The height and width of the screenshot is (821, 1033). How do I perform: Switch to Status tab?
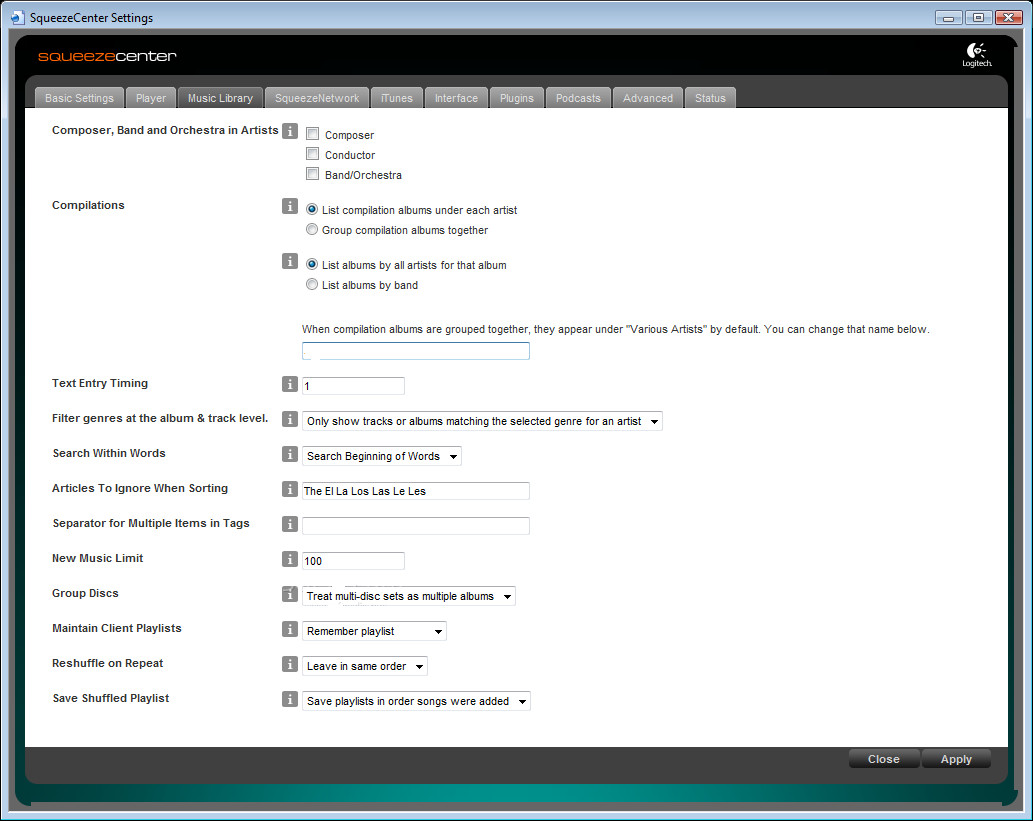coord(710,98)
